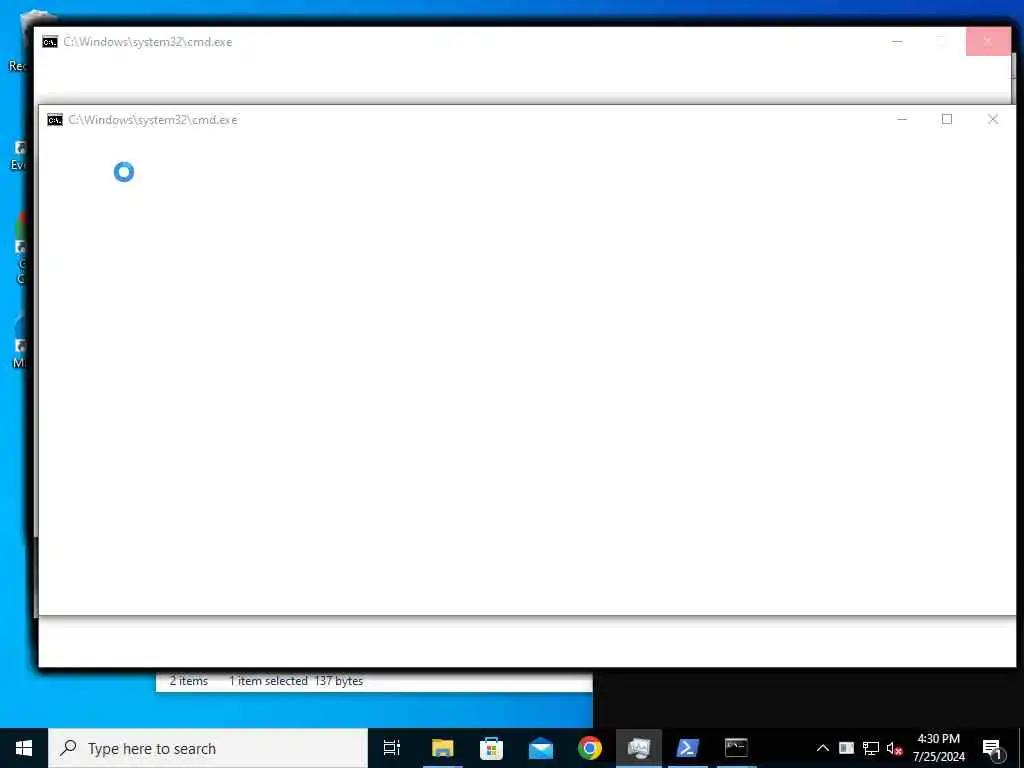Launch Google Chrome from the taskbar
Image resolution: width=1024 pixels, height=768 pixels.
point(590,748)
